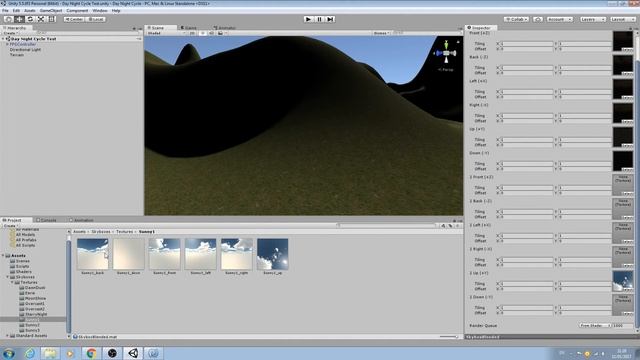Viewport: 640px width, 360px height.
Task: Select the Shaders folder
Action: click(x=21, y=271)
